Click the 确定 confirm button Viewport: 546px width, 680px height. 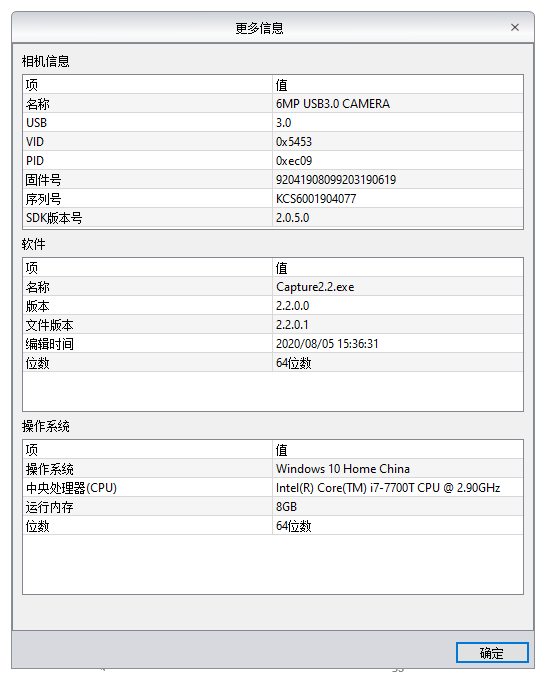492,652
